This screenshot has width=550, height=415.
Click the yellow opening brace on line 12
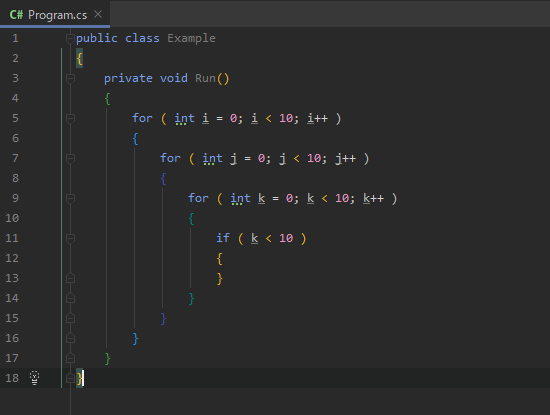220,259
